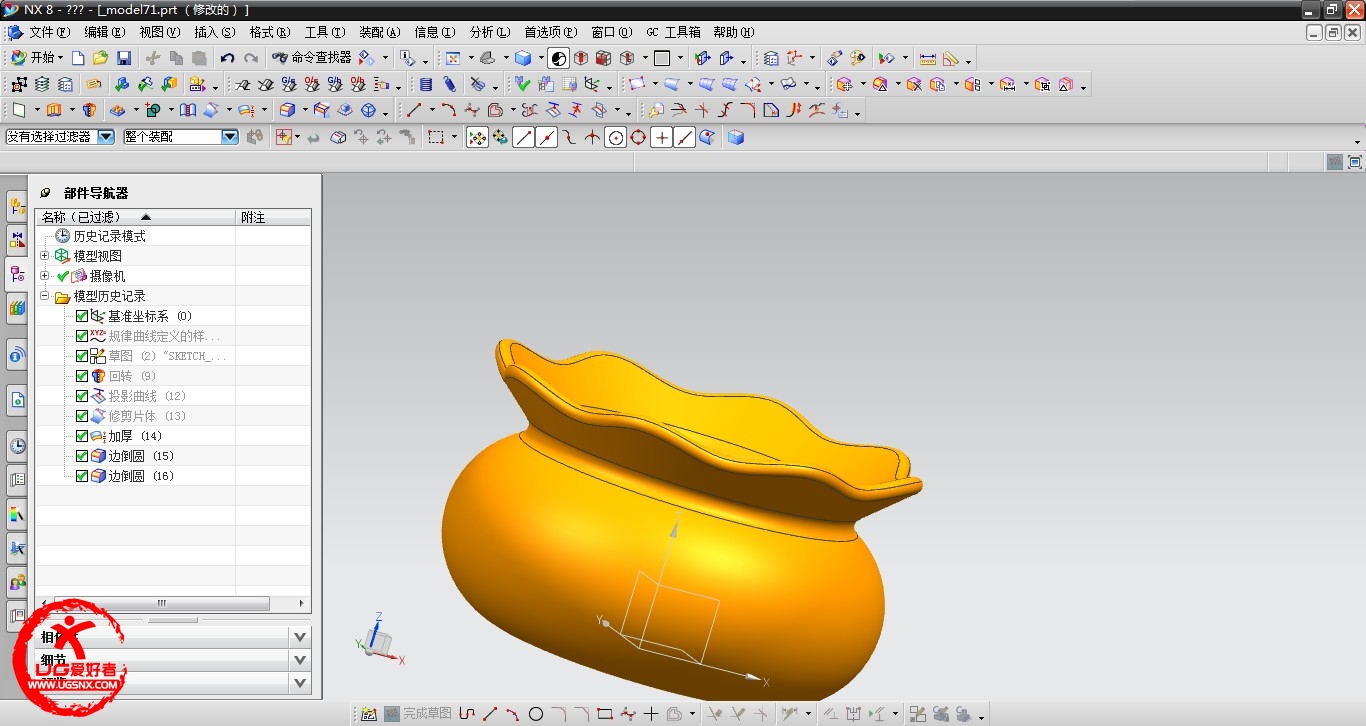1366x726 pixels.
Task: Open the 帮助(H) menu
Action: 734,32
